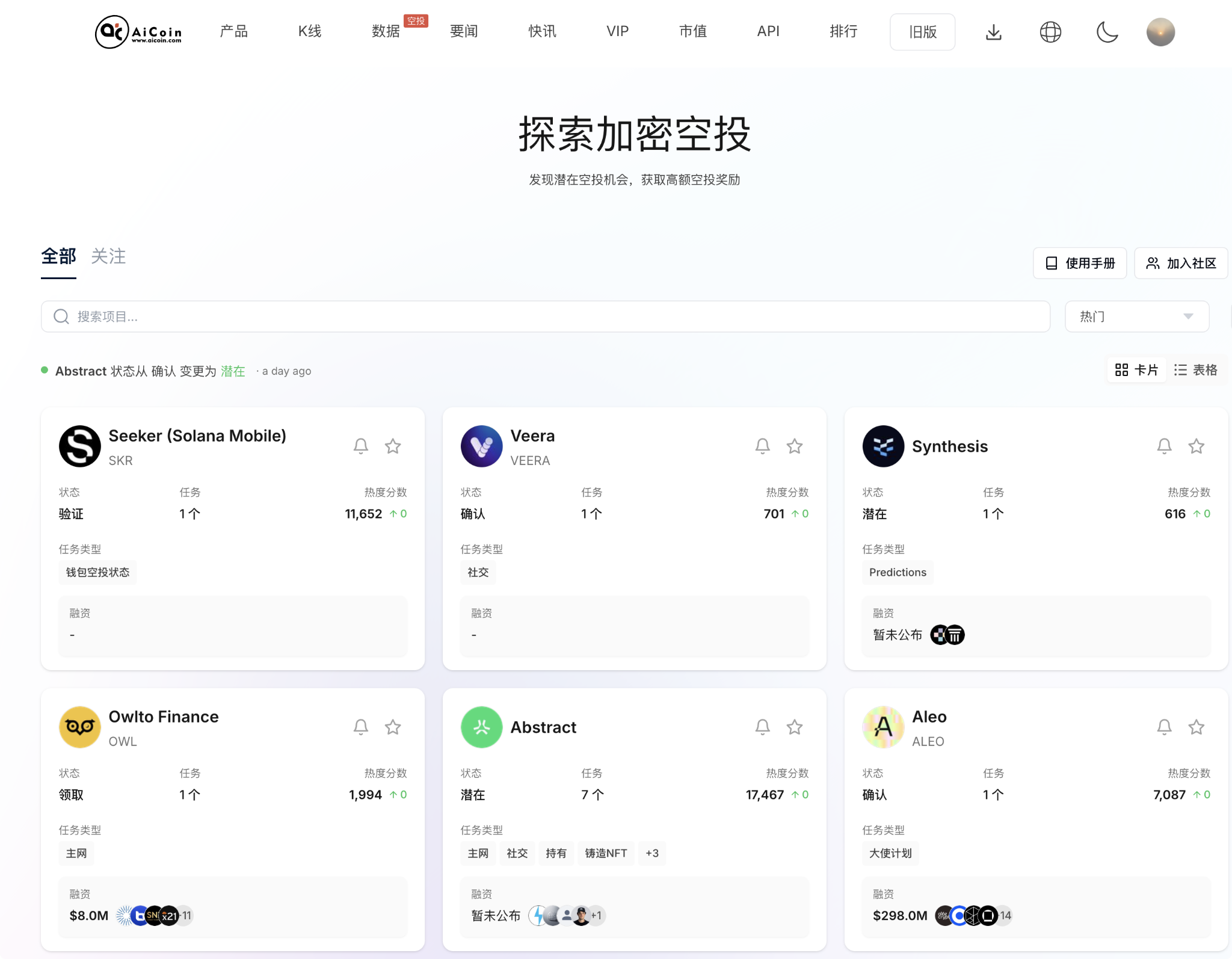Click the bell notification icon on Seeker card
The width and height of the screenshot is (1232, 959).
point(360,446)
